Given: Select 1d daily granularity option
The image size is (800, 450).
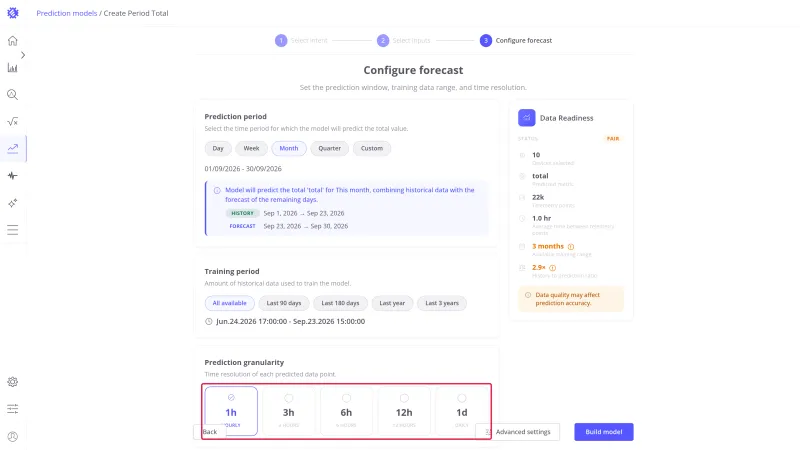Looking at the screenshot, I should (x=462, y=411).
